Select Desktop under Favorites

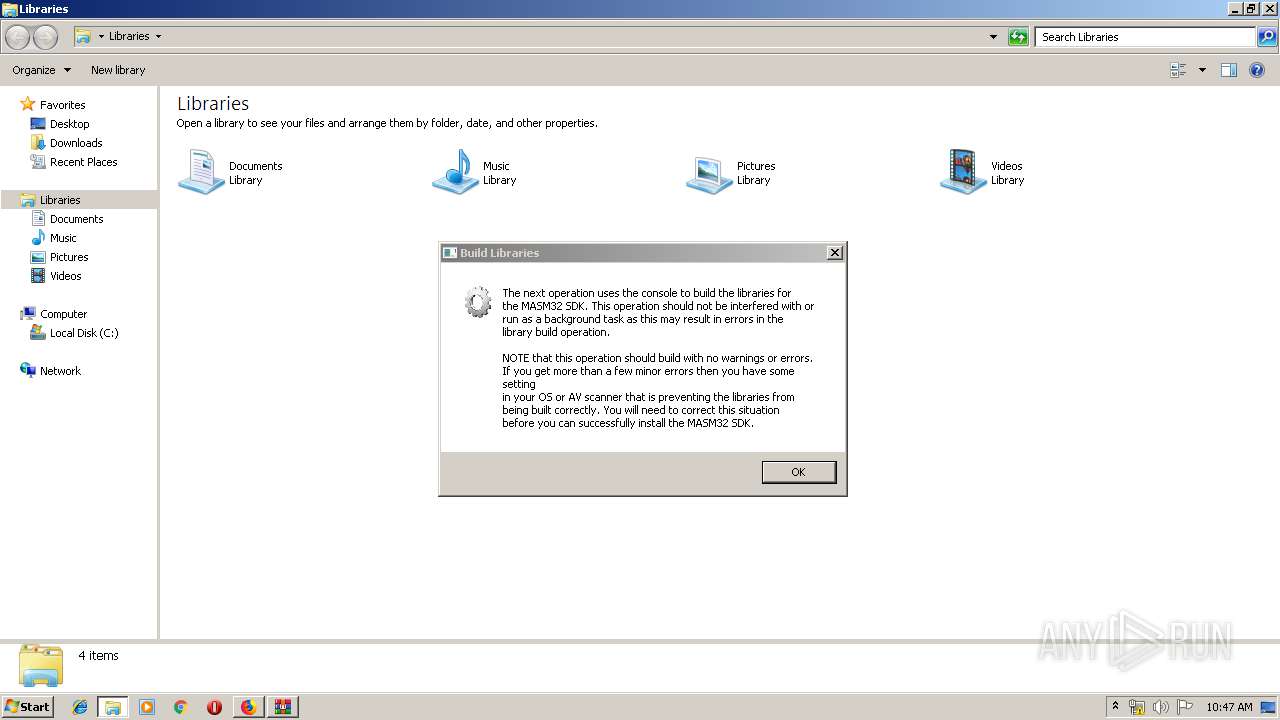coord(69,124)
